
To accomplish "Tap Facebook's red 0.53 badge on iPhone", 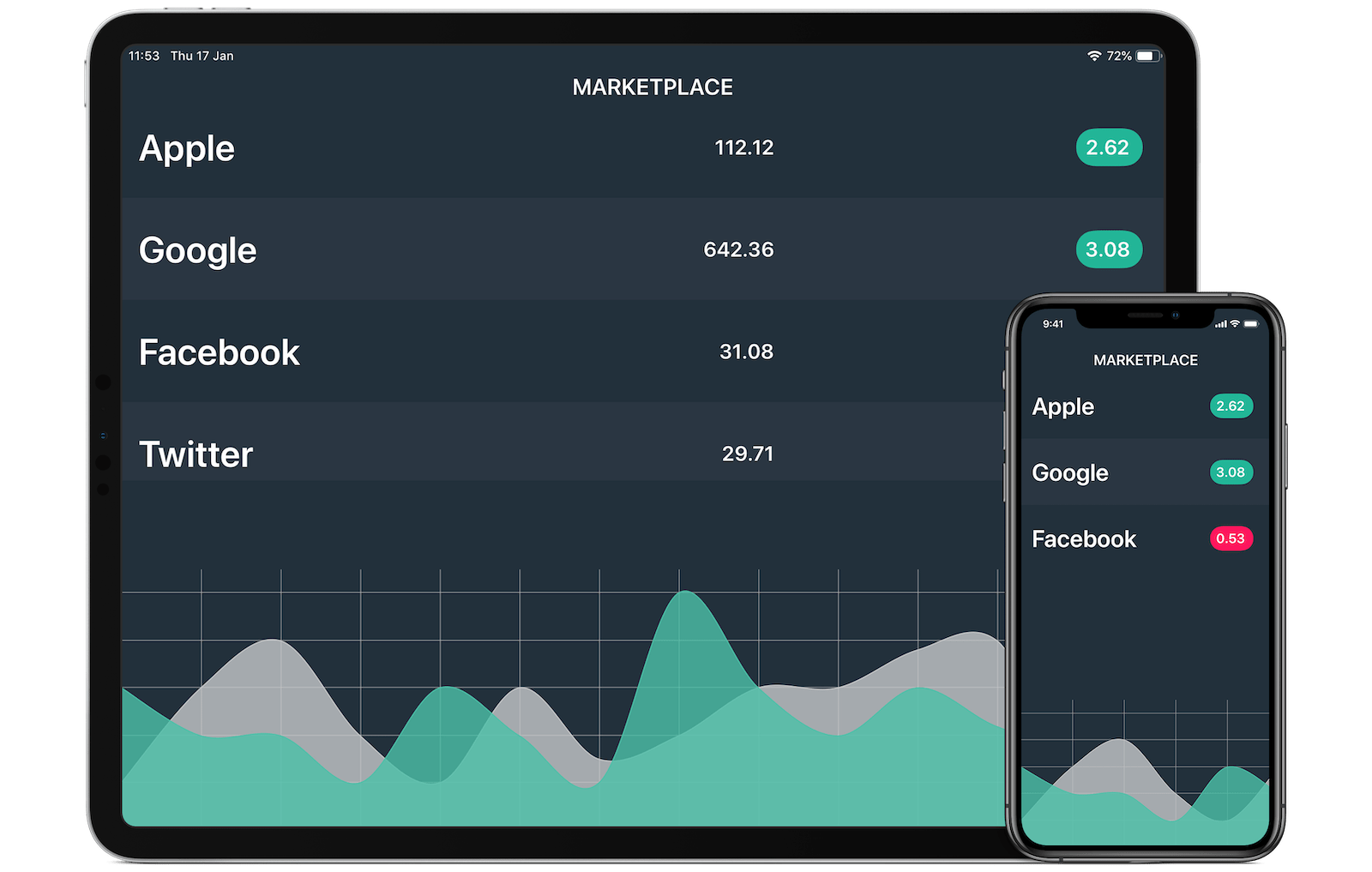I will (x=1231, y=538).
